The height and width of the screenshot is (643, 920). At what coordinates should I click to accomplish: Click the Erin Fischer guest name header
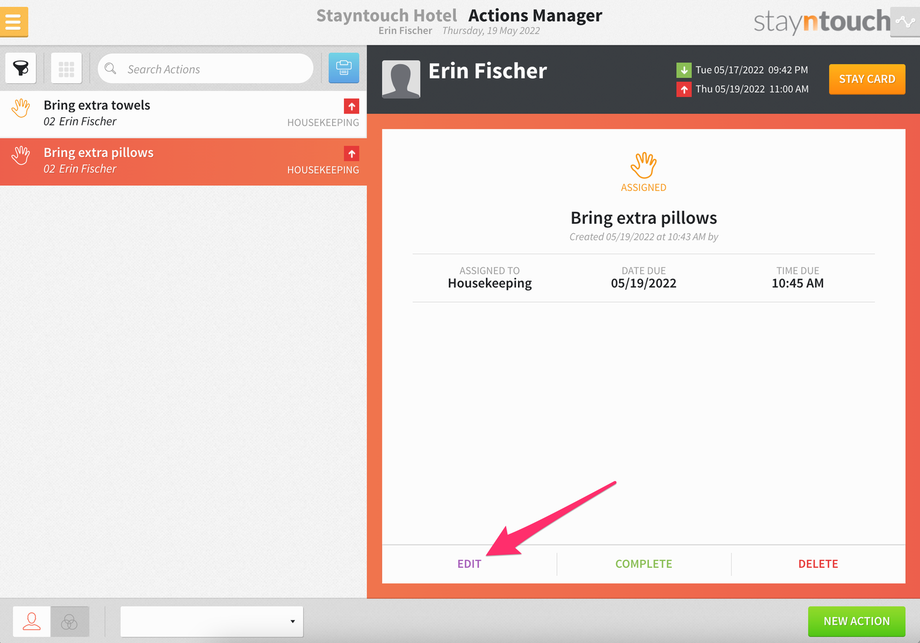coord(488,71)
